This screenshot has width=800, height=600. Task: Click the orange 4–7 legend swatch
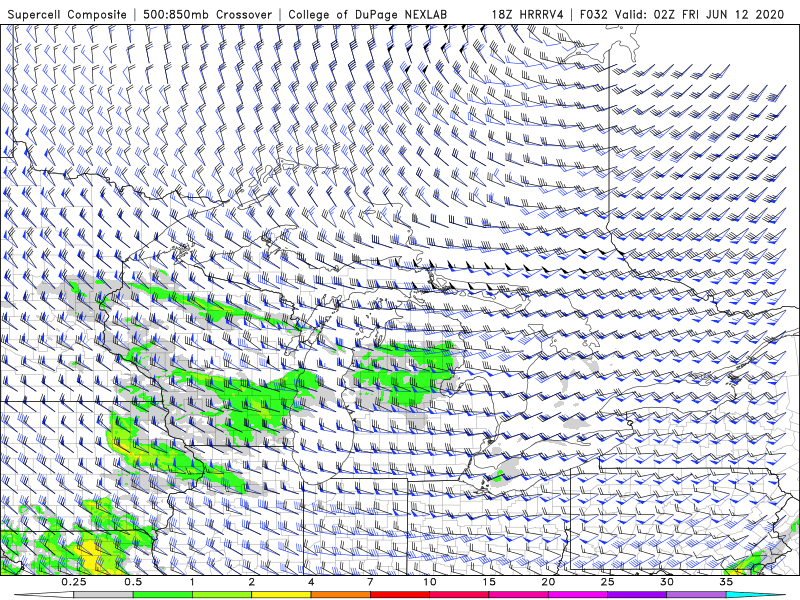tap(340, 595)
